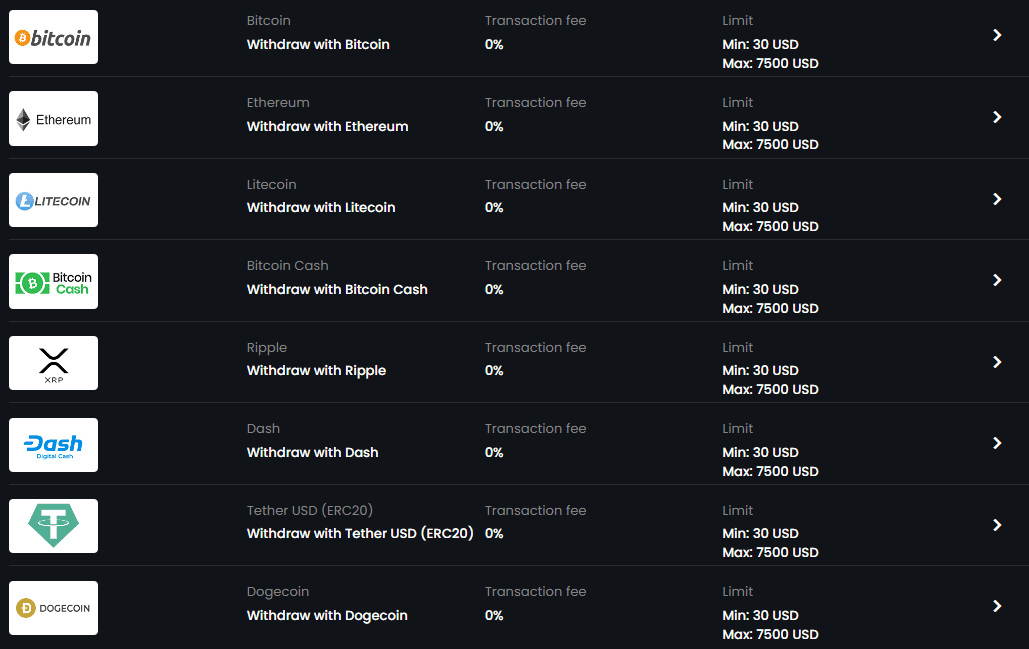
Task: Choose the Bitcoin Cash logo
Action: pyautogui.click(x=53, y=282)
